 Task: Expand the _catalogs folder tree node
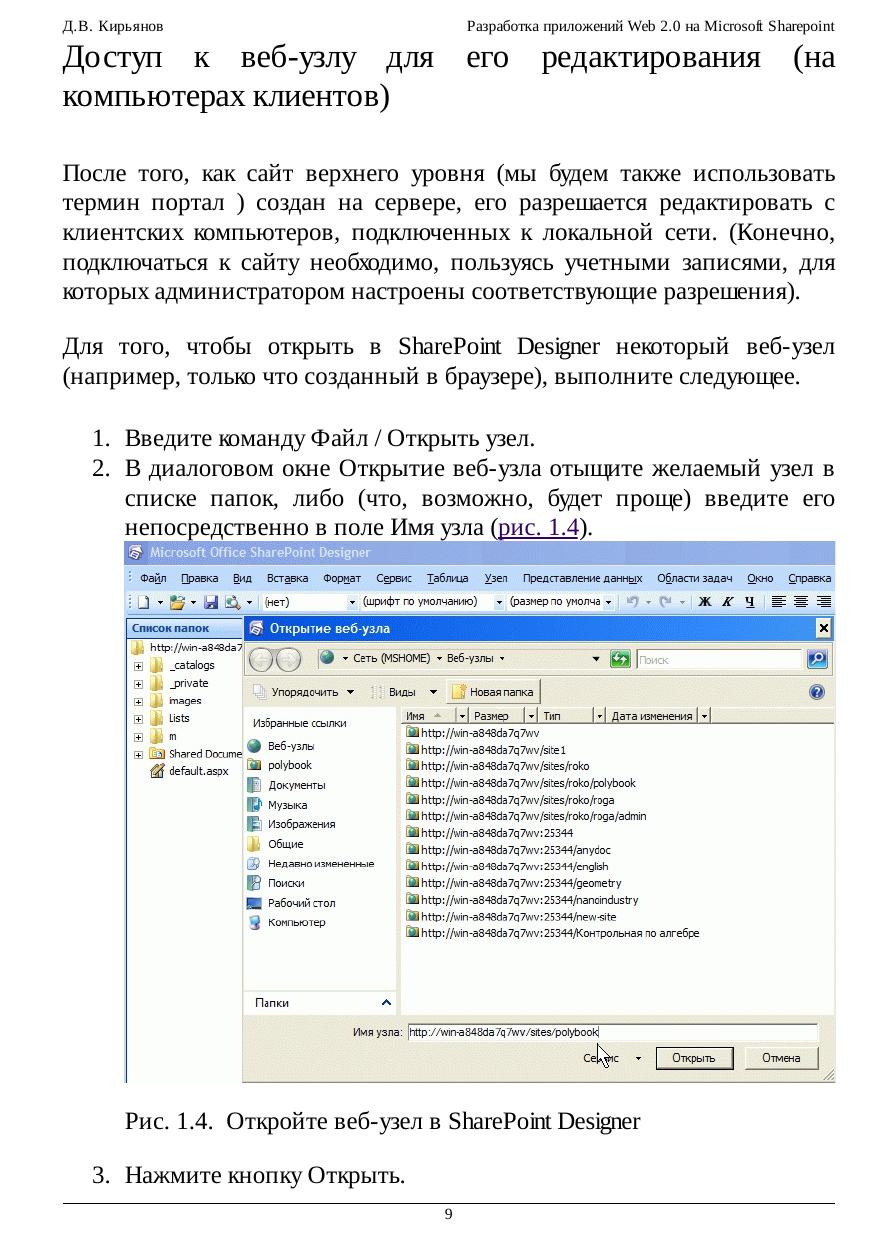tap(138, 666)
